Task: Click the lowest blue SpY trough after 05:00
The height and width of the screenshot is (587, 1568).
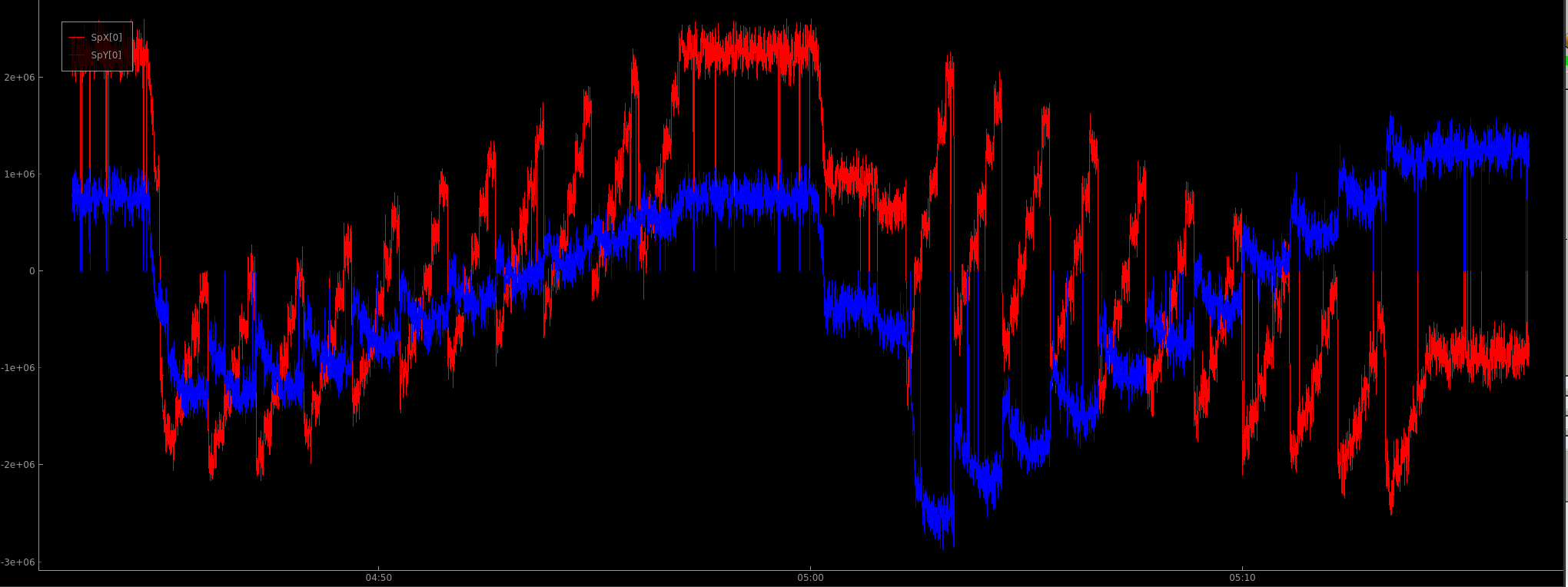Action: click(939, 513)
